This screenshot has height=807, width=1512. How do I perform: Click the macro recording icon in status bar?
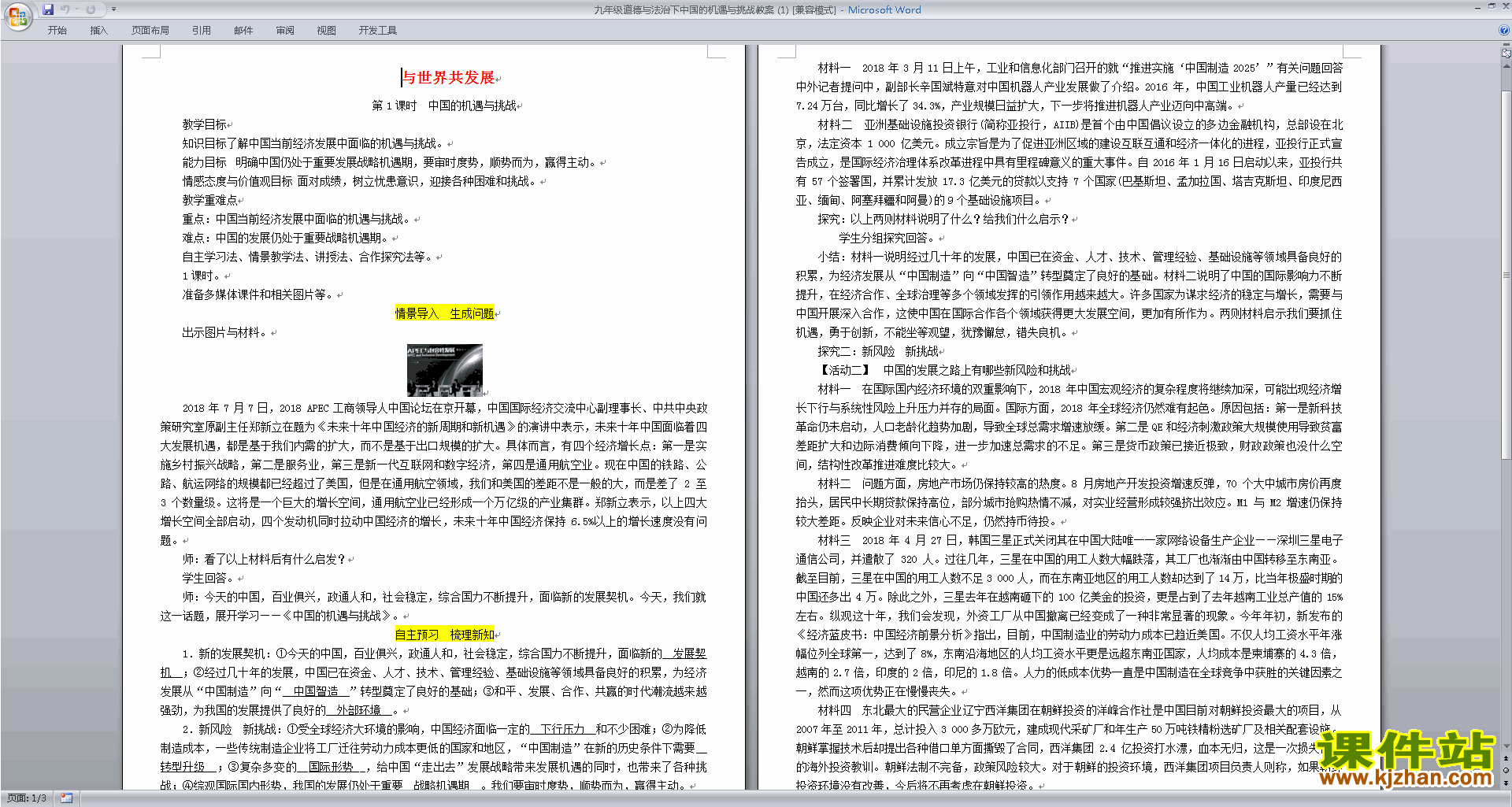point(66,798)
